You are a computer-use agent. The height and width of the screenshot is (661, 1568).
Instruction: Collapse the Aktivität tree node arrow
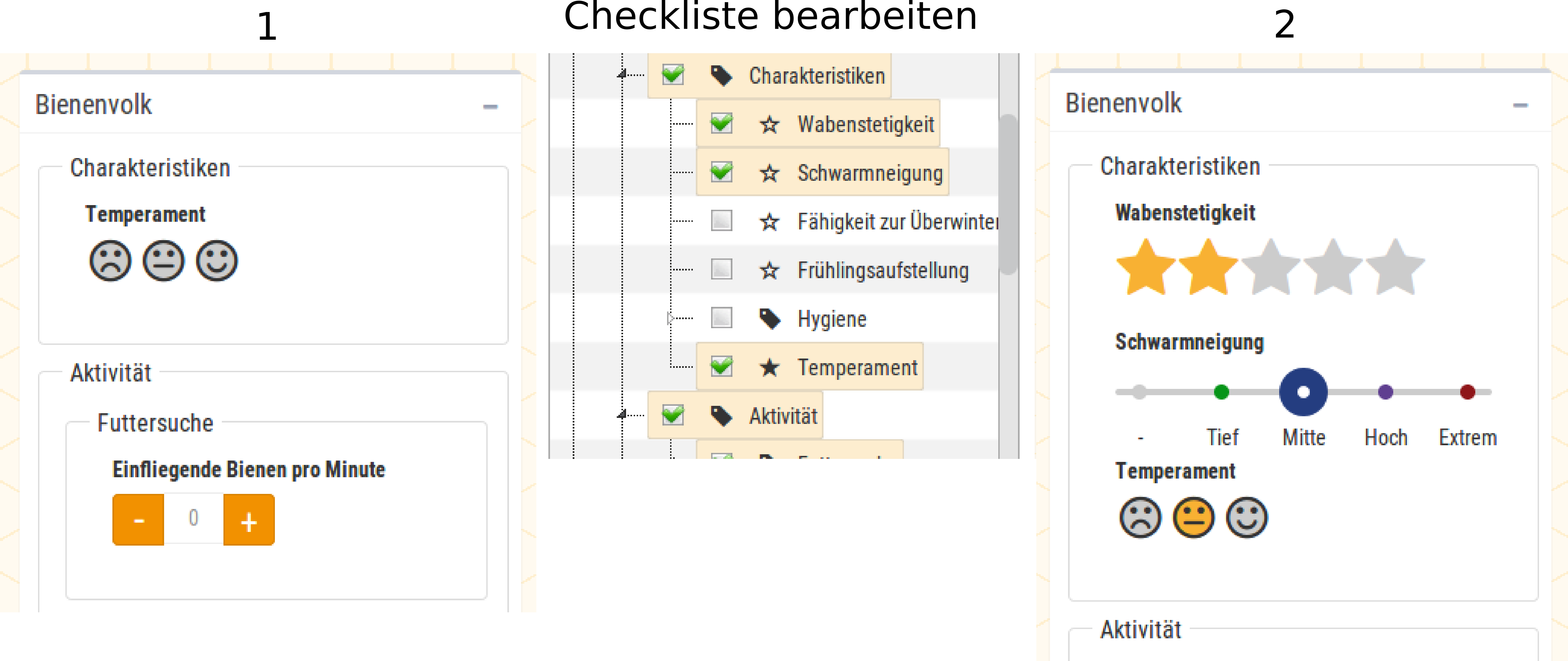pyautogui.click(x=621, y=415)
